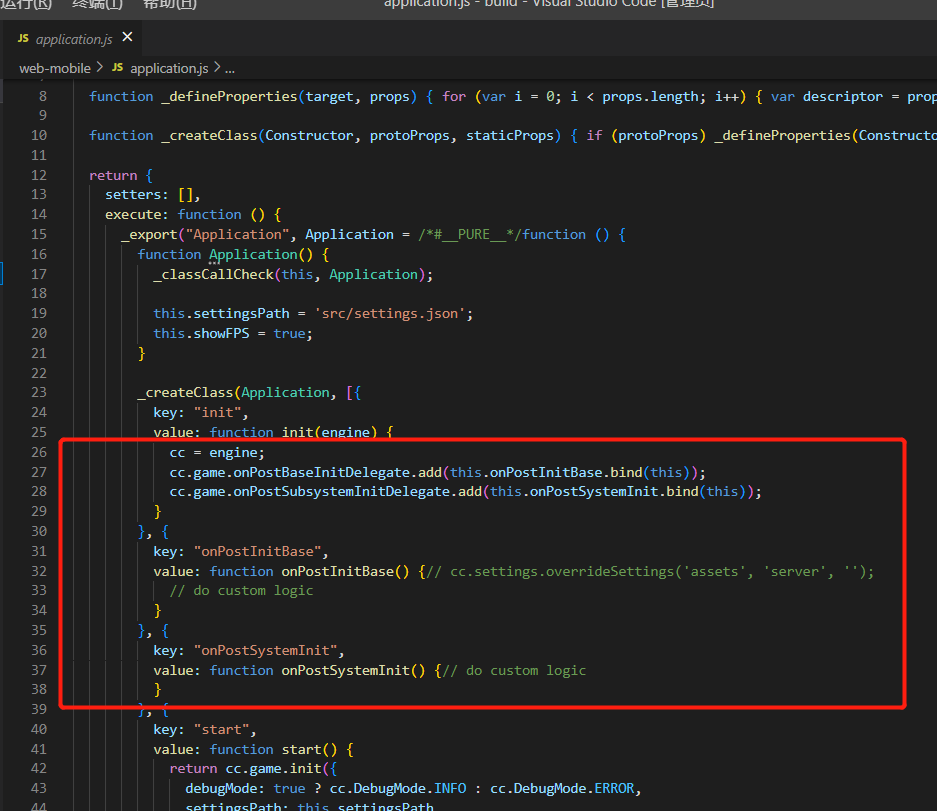Click line number 17 in the gutter
This screenshot has height=811, width=937.
click(39, 274)
